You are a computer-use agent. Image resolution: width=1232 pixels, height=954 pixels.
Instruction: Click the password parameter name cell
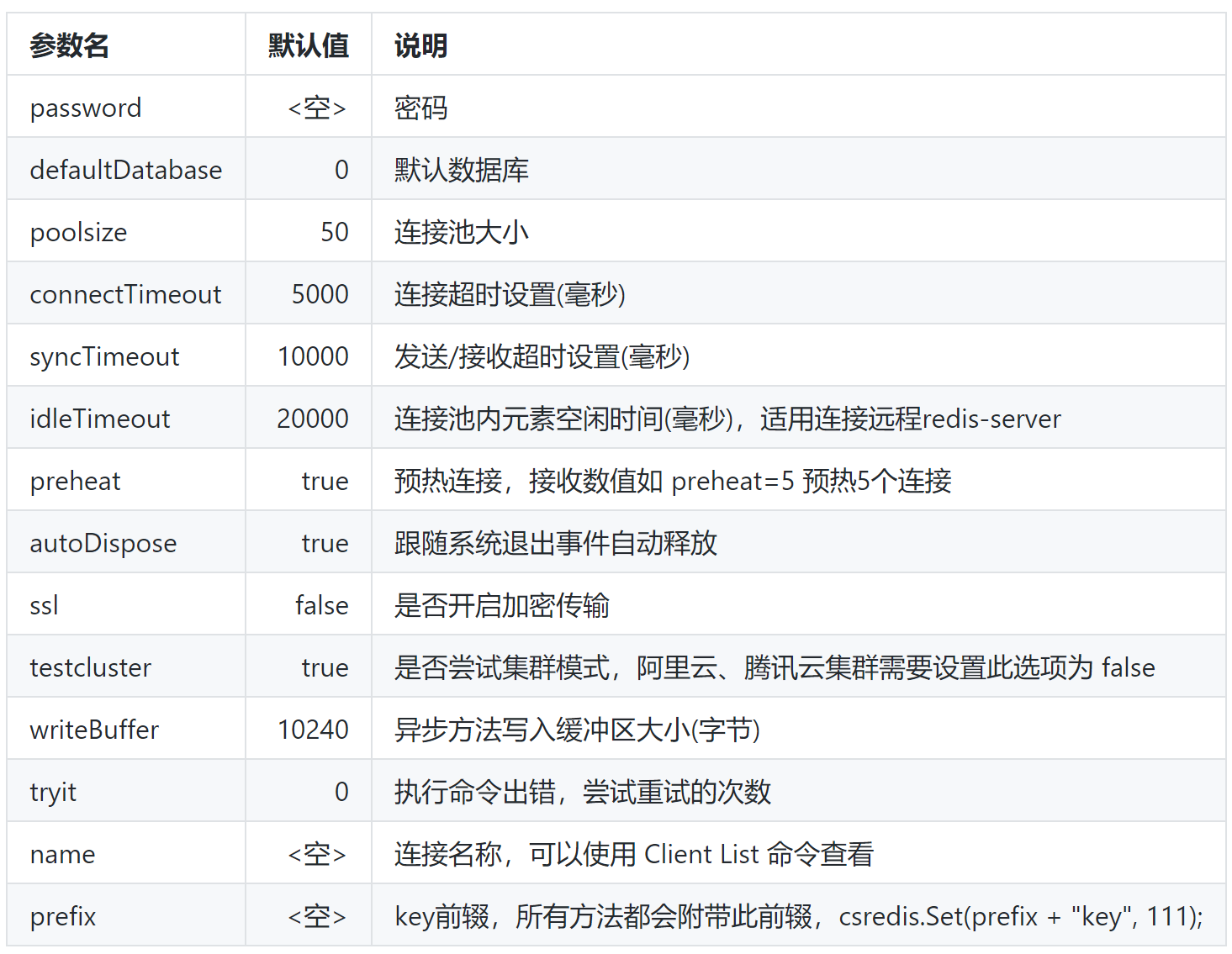pos(85,108)
